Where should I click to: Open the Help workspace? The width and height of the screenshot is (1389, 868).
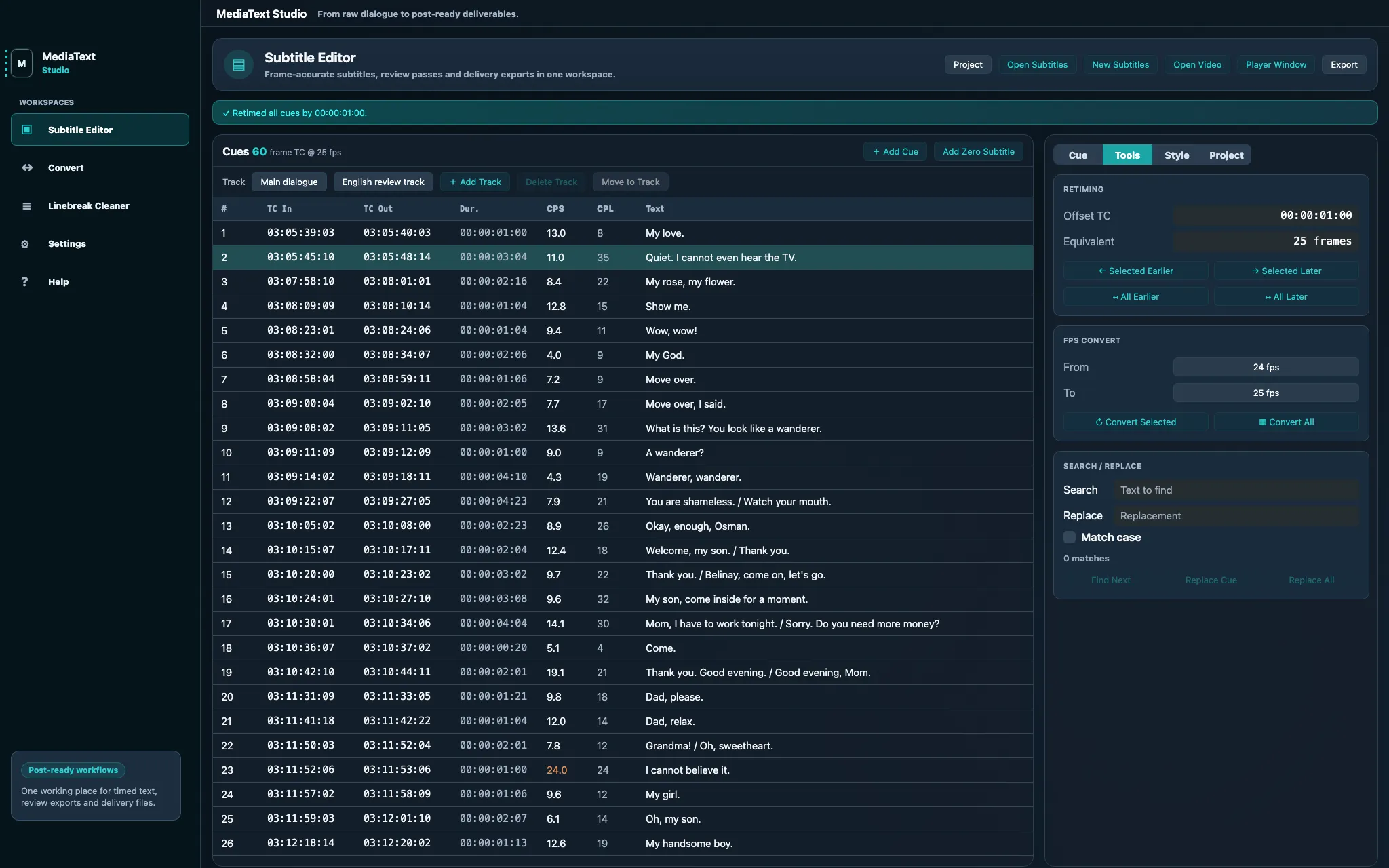pos(100,281)
